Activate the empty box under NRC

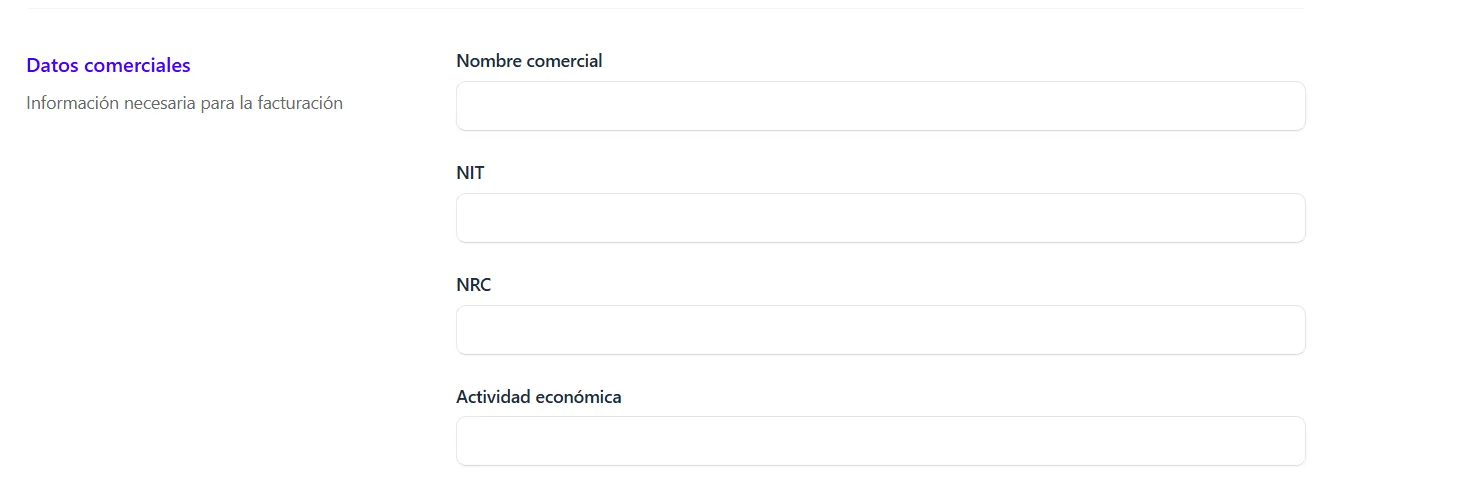tap(880, 330)
